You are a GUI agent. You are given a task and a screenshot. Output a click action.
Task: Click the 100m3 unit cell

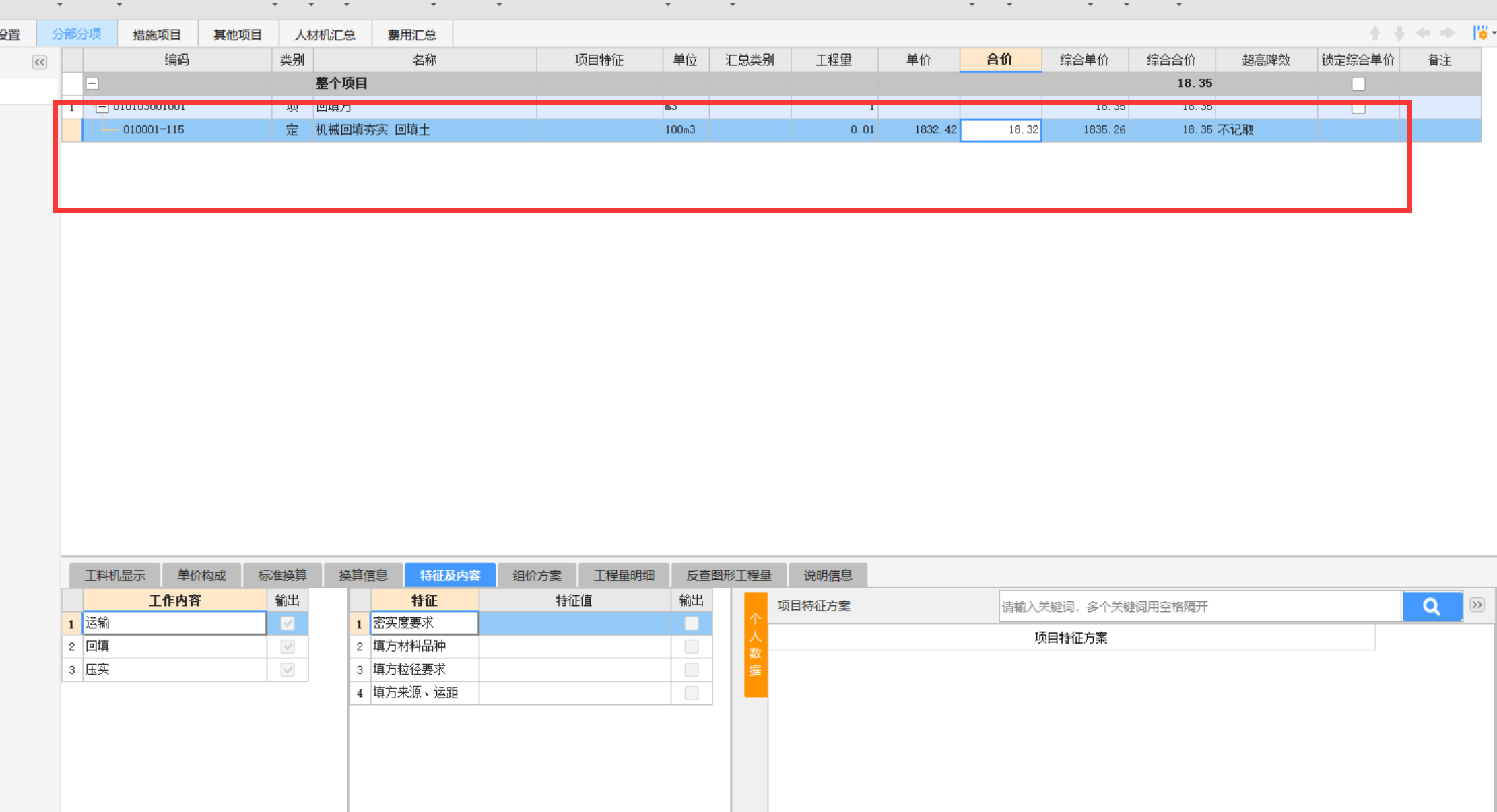686,130
